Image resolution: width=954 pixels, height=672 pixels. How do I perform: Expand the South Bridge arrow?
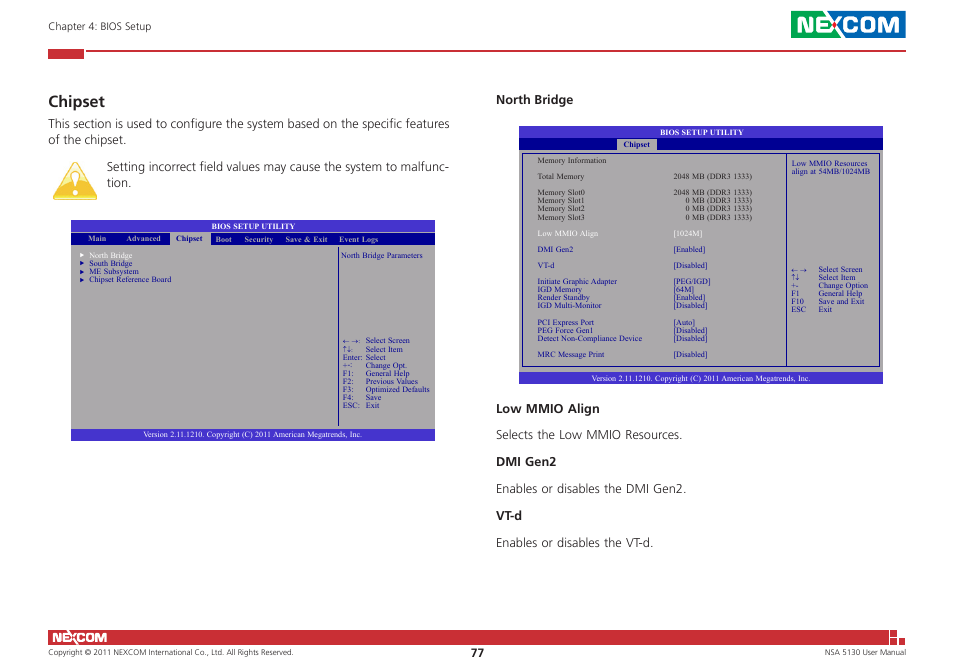82,263
